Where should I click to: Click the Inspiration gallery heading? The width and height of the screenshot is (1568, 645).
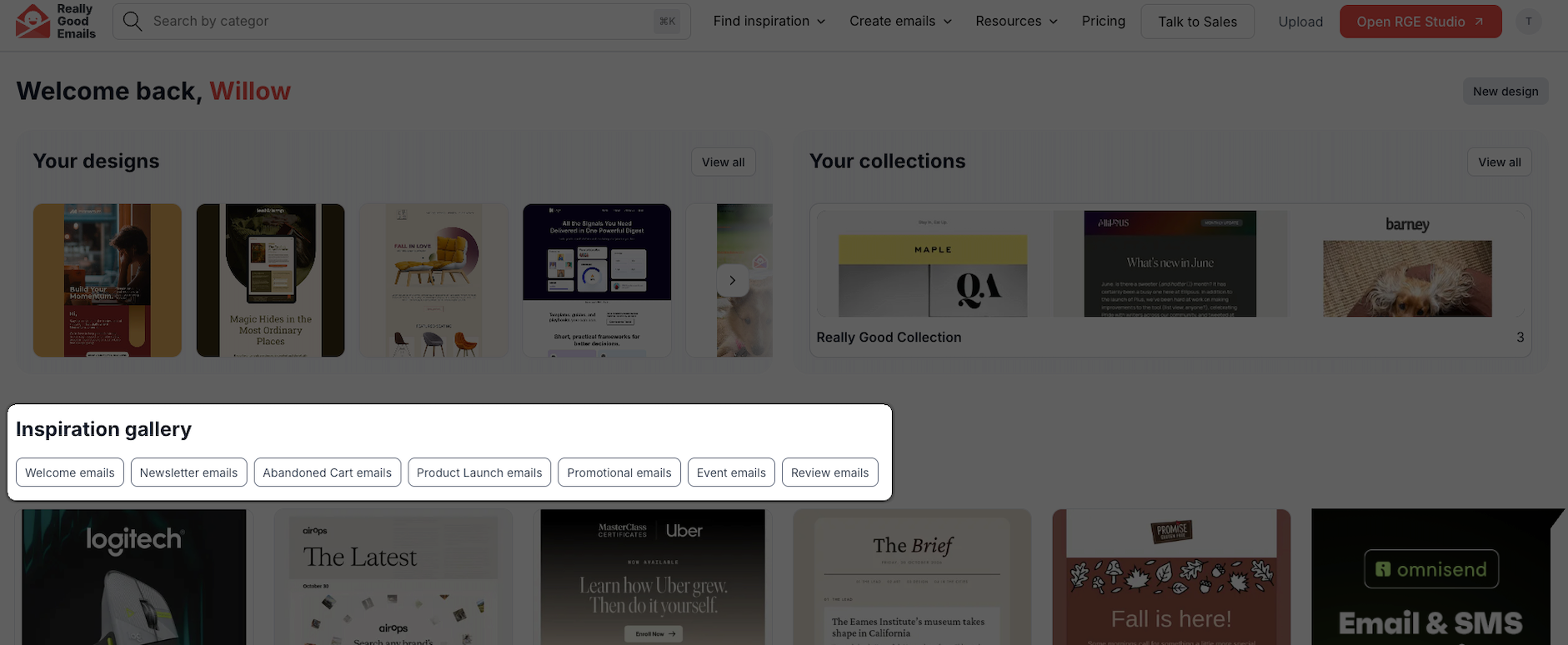click(x=103, y=429)
